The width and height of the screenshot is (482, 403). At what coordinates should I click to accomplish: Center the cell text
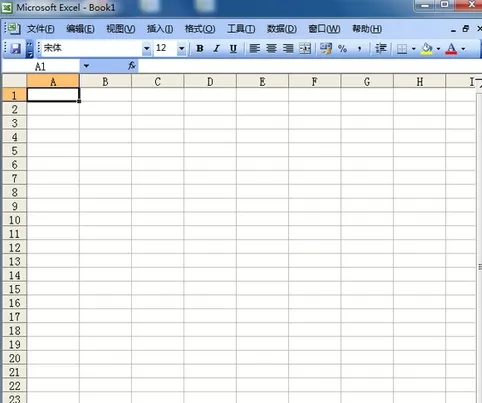pos(271,49)
